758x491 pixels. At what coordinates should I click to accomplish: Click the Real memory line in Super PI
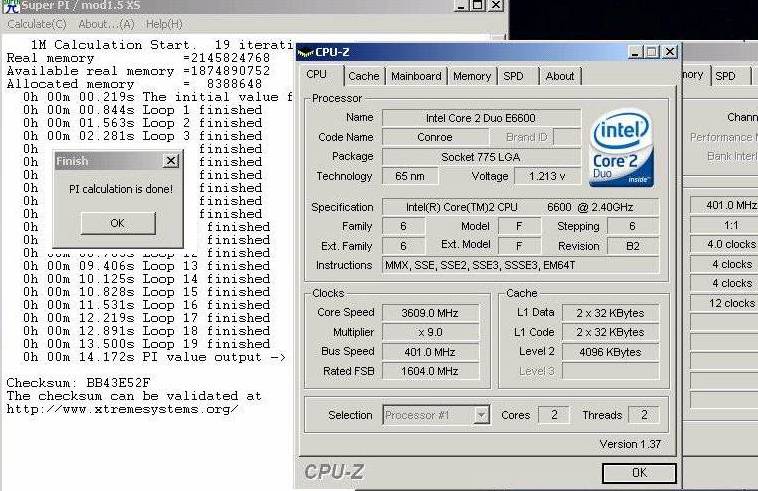pyautogui.click(x=138, y=58)
